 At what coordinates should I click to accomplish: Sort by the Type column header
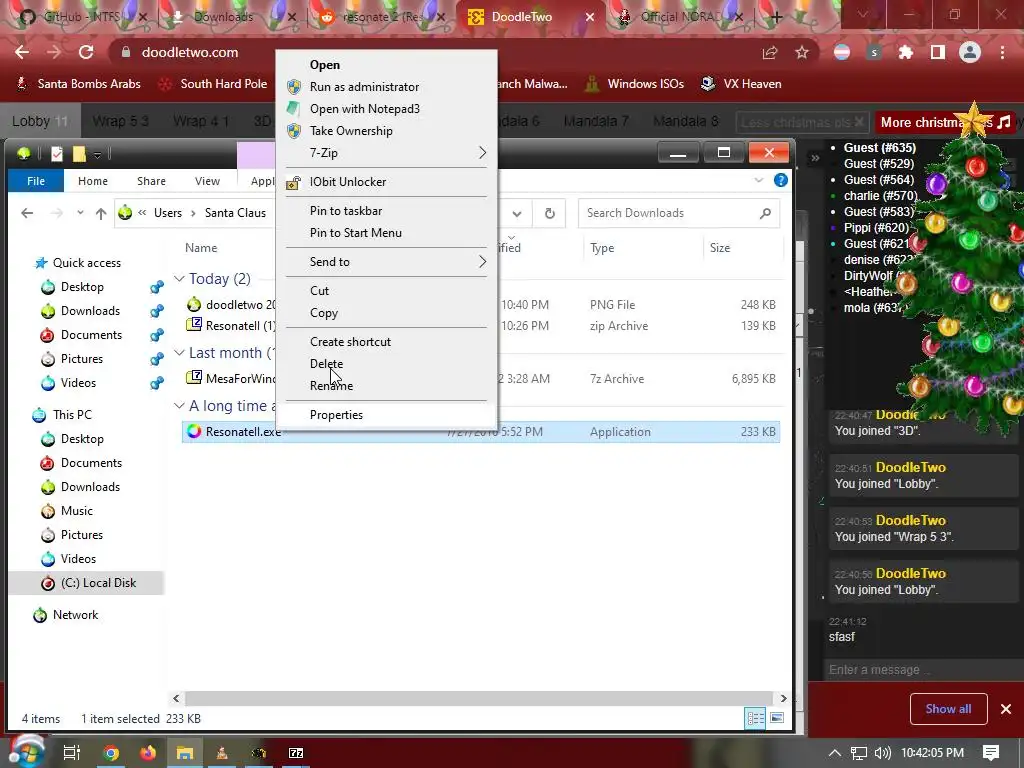(x=602, y=248)
